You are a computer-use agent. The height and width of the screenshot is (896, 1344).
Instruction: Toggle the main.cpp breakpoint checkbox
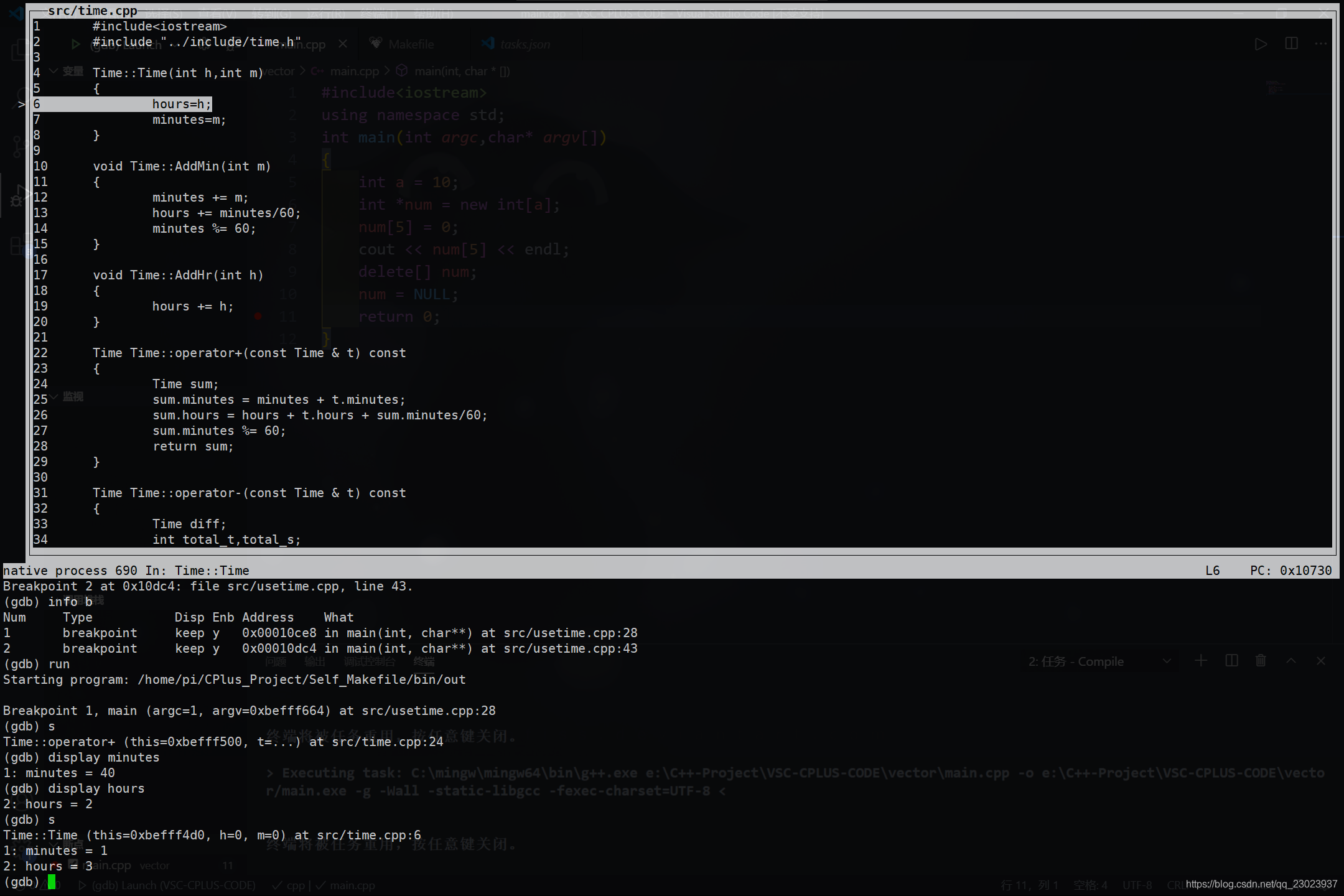(x=73, y=864)
